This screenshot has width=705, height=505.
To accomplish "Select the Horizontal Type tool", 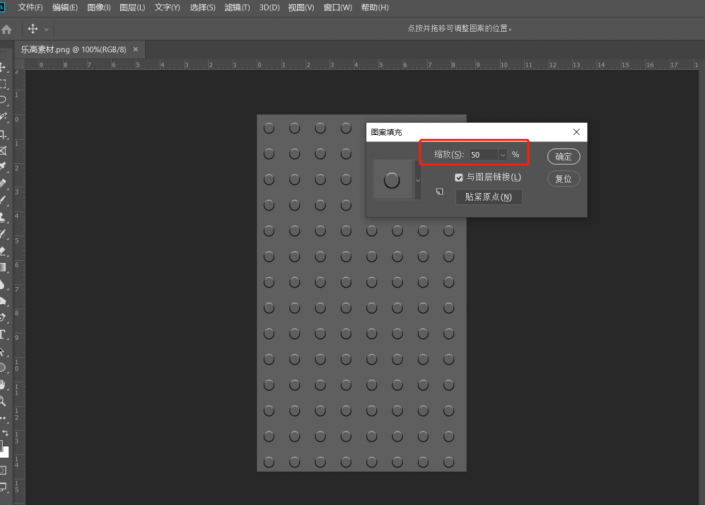I will tap(4, 334).
